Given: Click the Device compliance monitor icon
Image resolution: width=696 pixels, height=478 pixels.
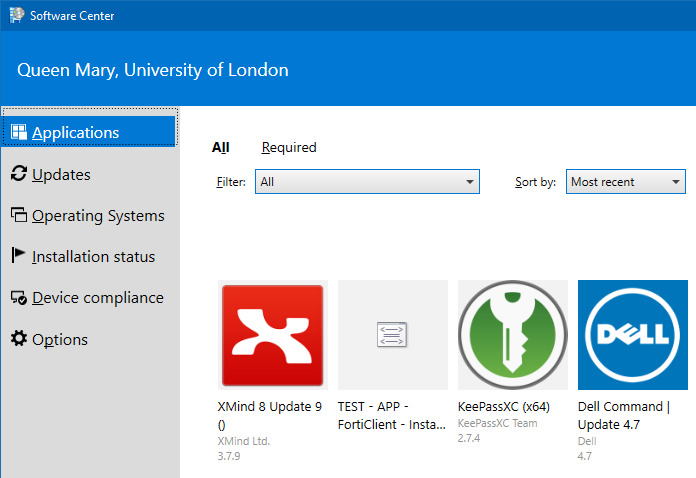Looking at the screenshot, I should tap(19, 297).
